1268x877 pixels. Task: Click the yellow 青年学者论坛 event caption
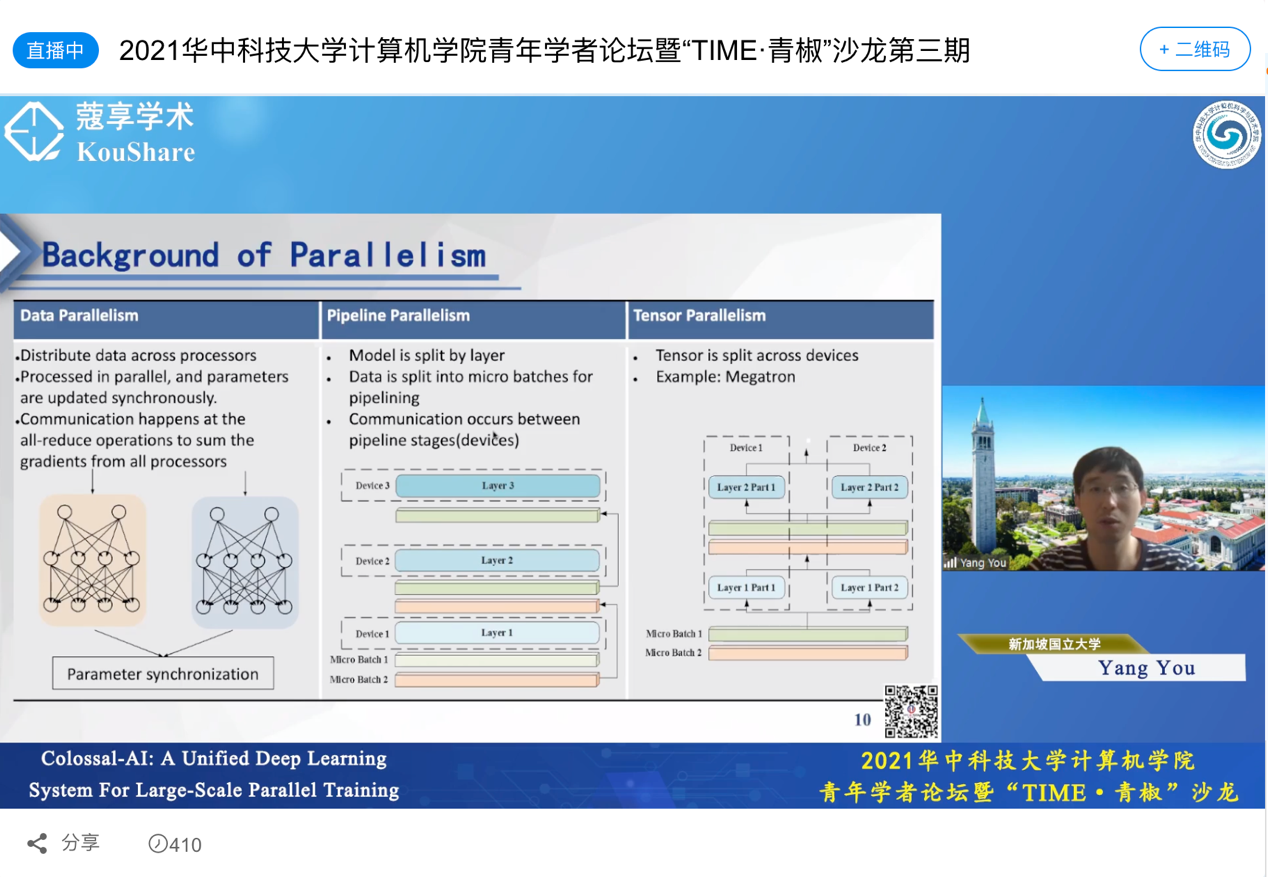(x=1028, y=776)
